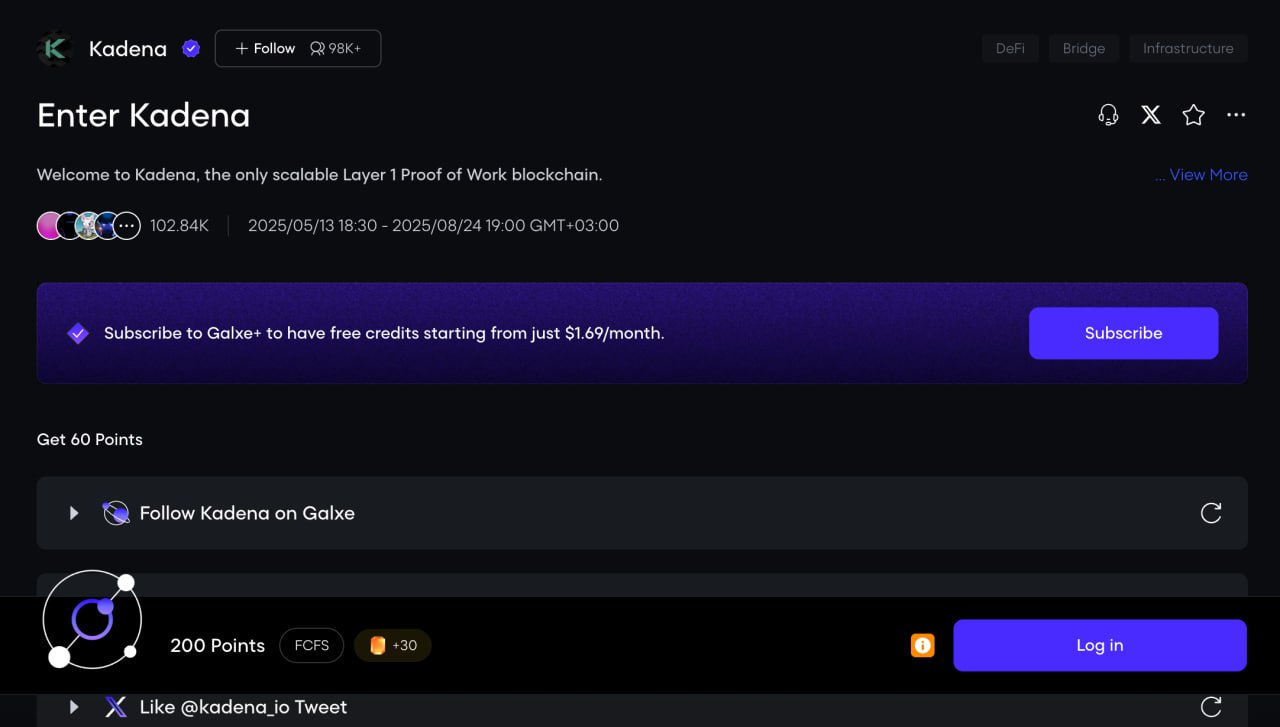Image resolution: width=1280 pixels, height=727 pixels.
Task: Click the Get 60 Points heading
Action: coord(90,439)
